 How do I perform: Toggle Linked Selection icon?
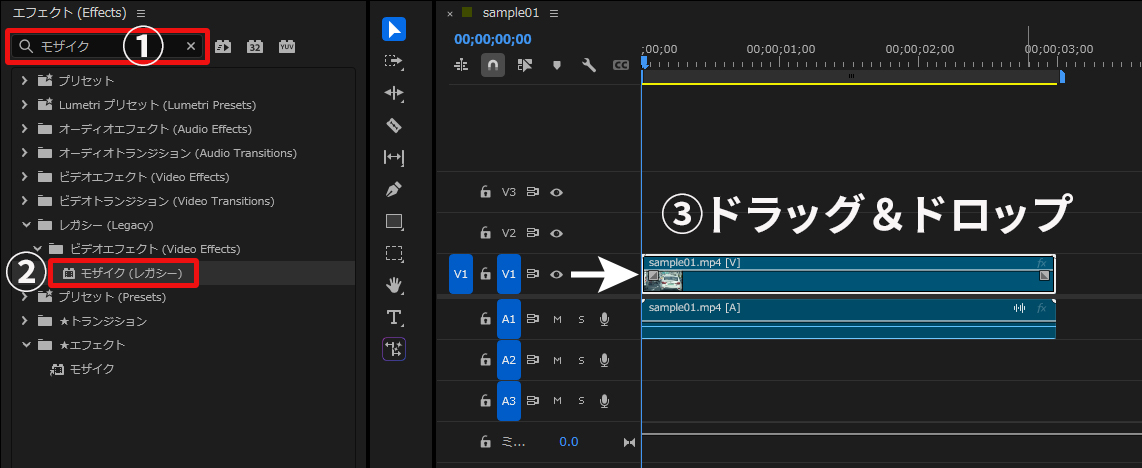point(525,65)
